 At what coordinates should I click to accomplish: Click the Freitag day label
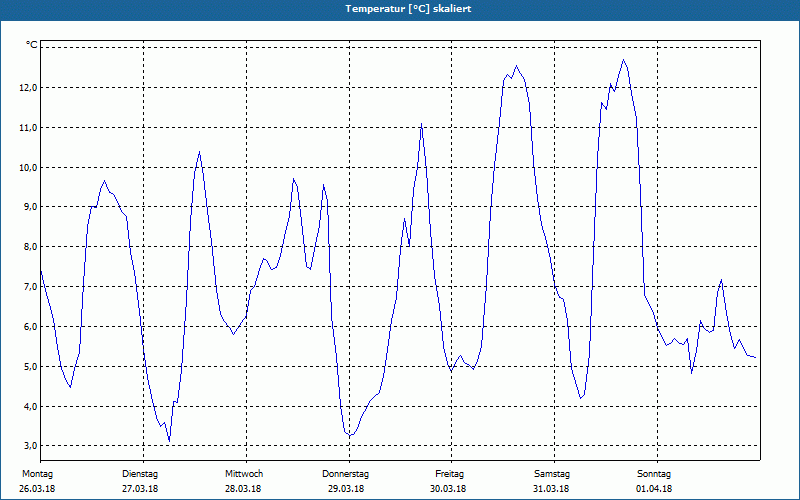(x=449, y=474)
